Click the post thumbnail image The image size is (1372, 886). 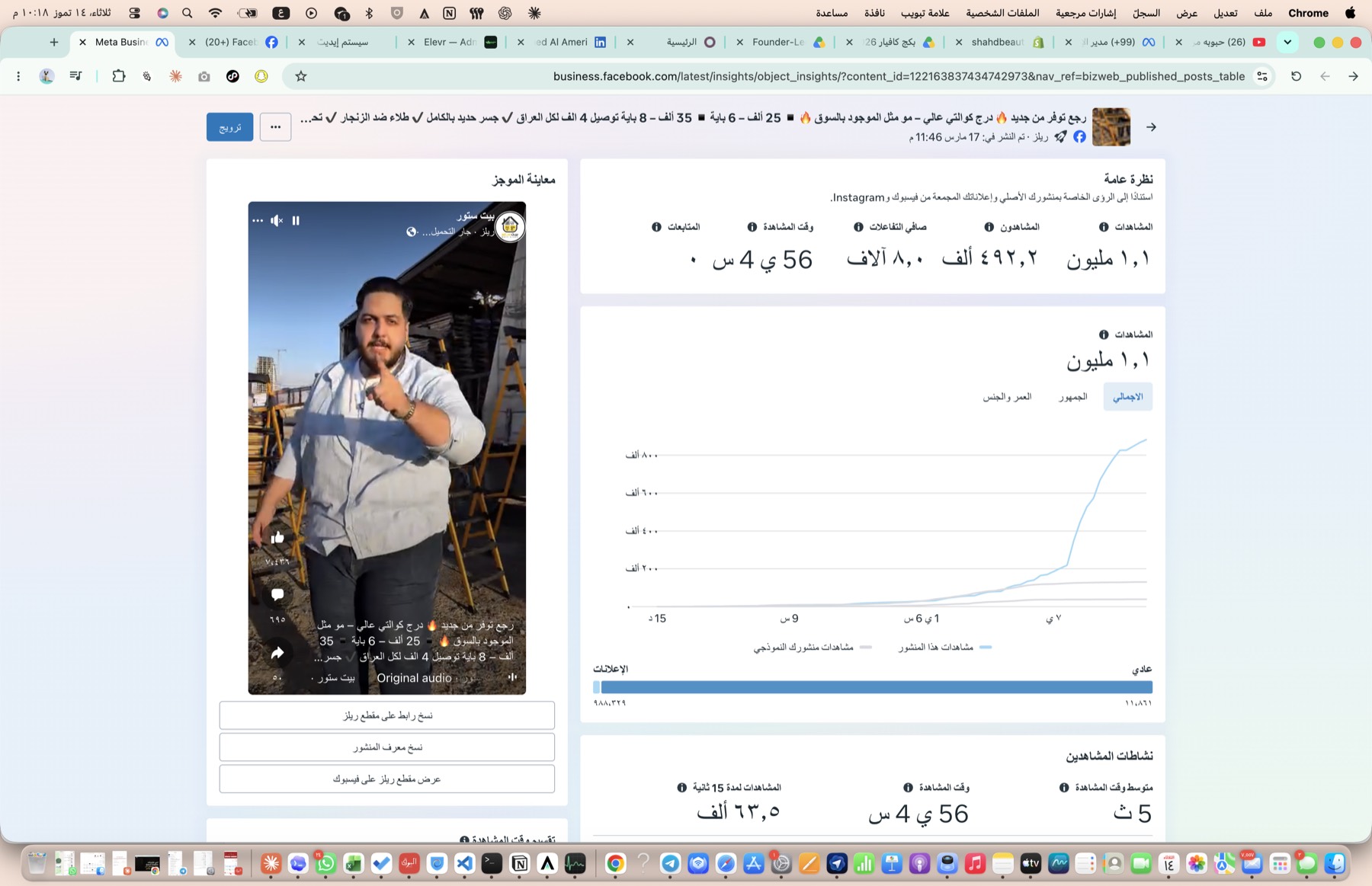(x=1111, y=127)
